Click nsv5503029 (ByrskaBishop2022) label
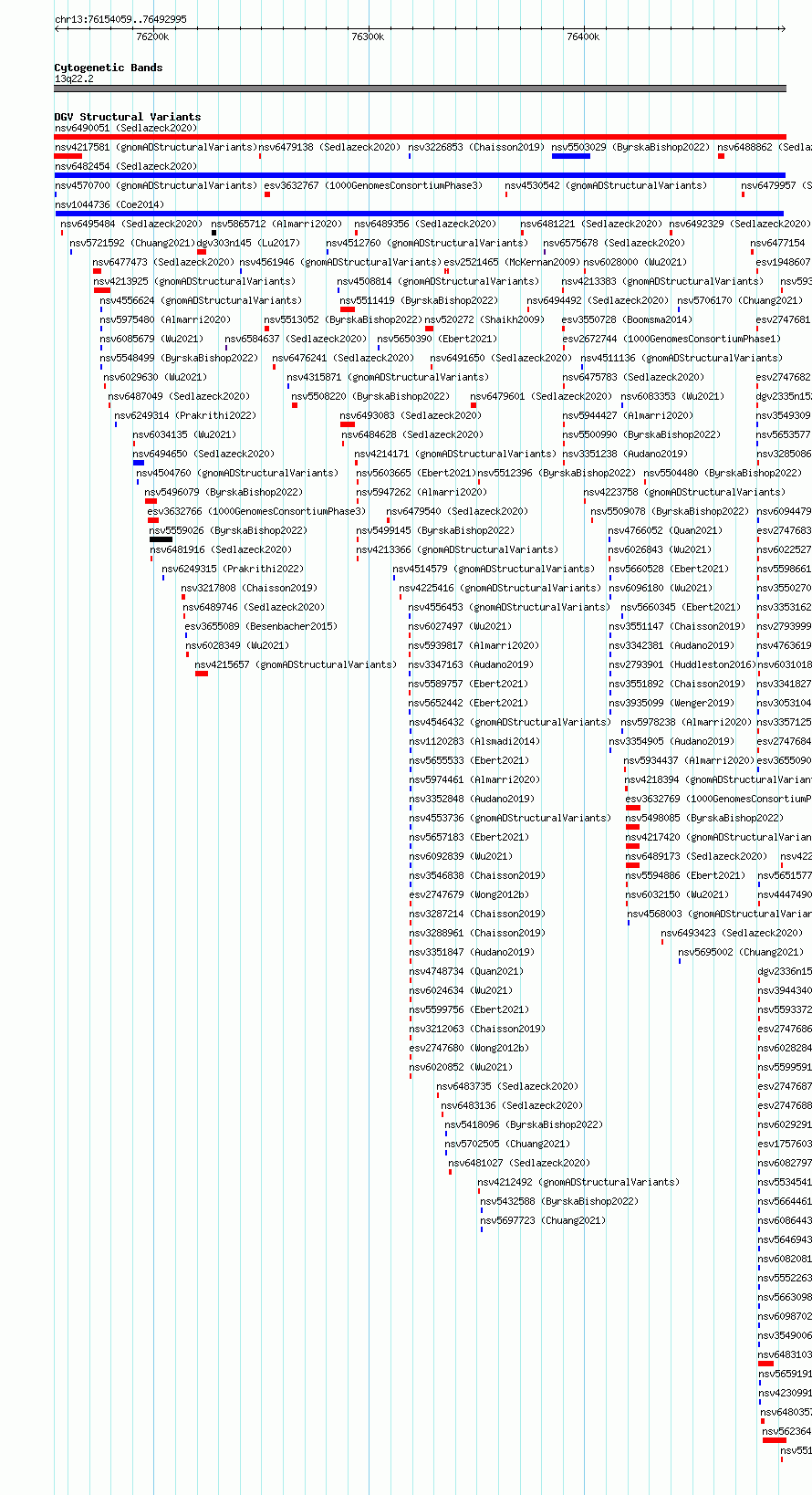This screenshot has height=1495, width=812. pyautogui.click(x=630, y=148)
